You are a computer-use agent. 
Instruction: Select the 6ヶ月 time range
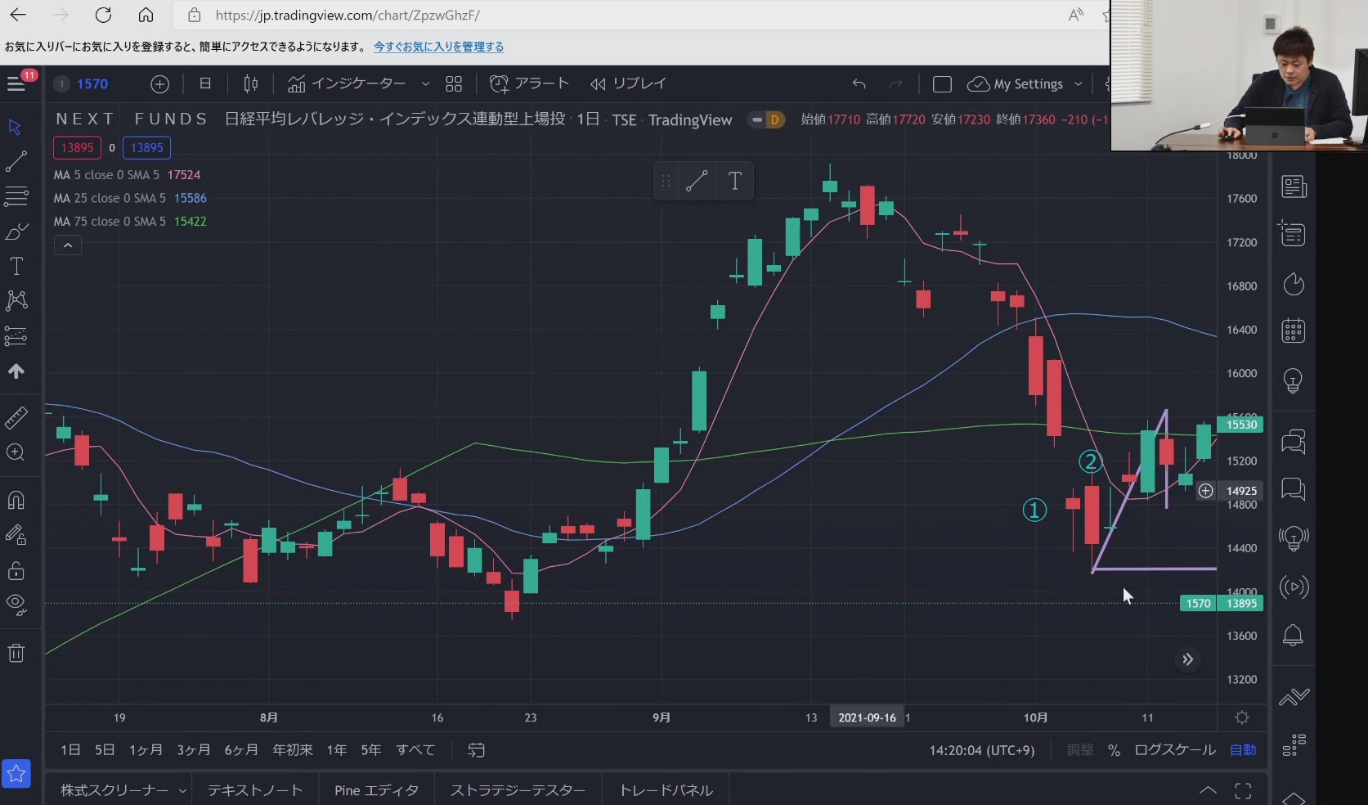[241, 750]
